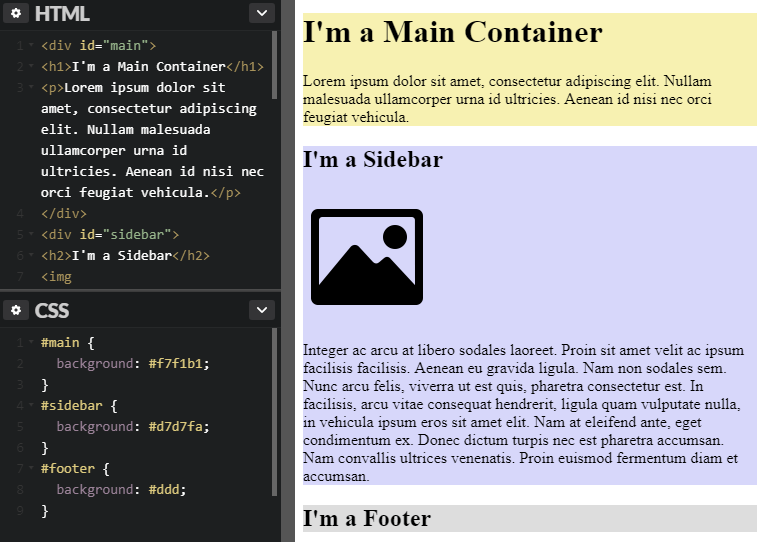Expand the CSS panel dropdown chevron
Viewport: 762px width, 542px height.
[x=262, y=310]
